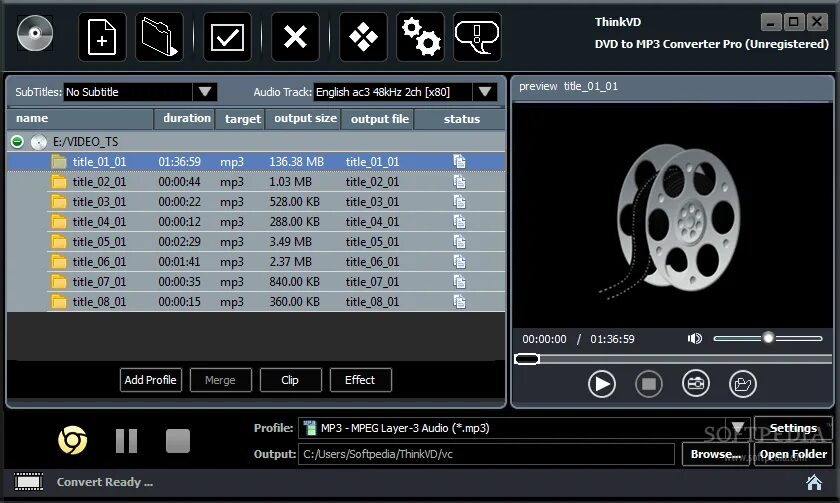Click status icon for title_03_01
The height and width of the screenshot is (503, 840).
click(459, 201)
